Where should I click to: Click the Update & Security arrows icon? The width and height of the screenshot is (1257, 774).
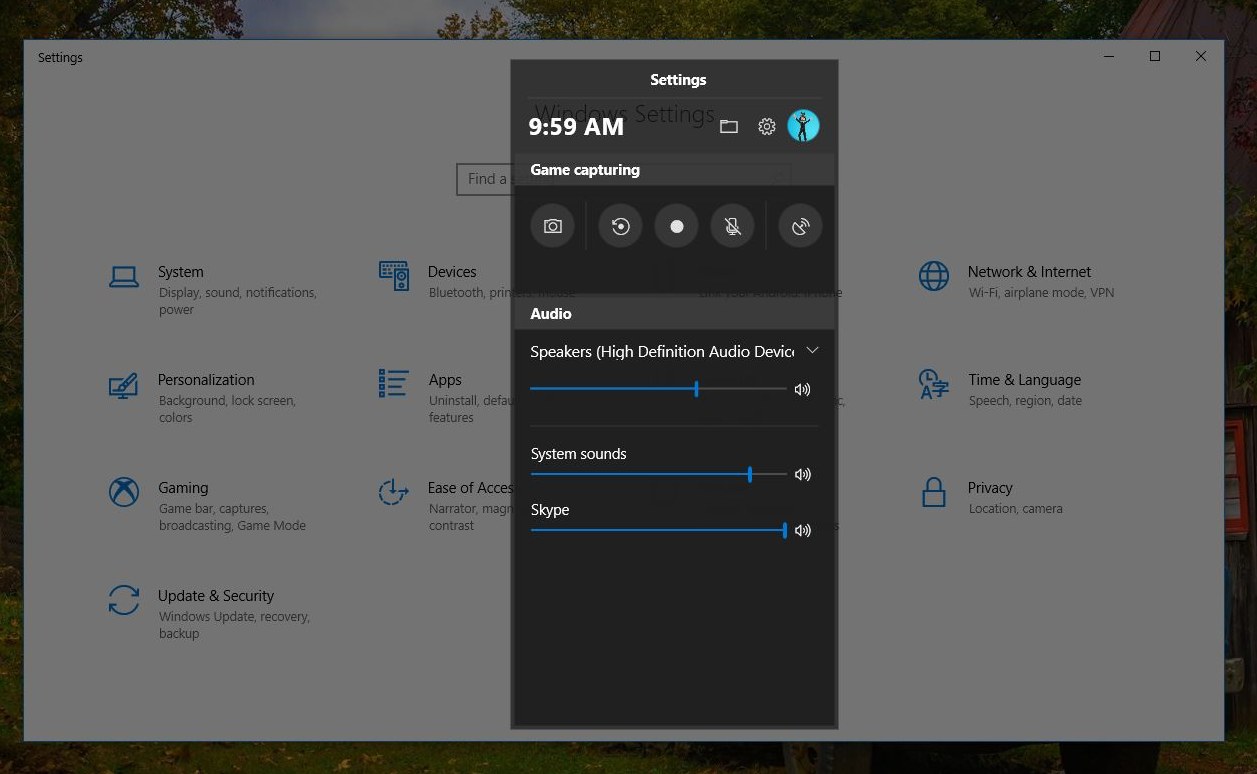point(124,600)
